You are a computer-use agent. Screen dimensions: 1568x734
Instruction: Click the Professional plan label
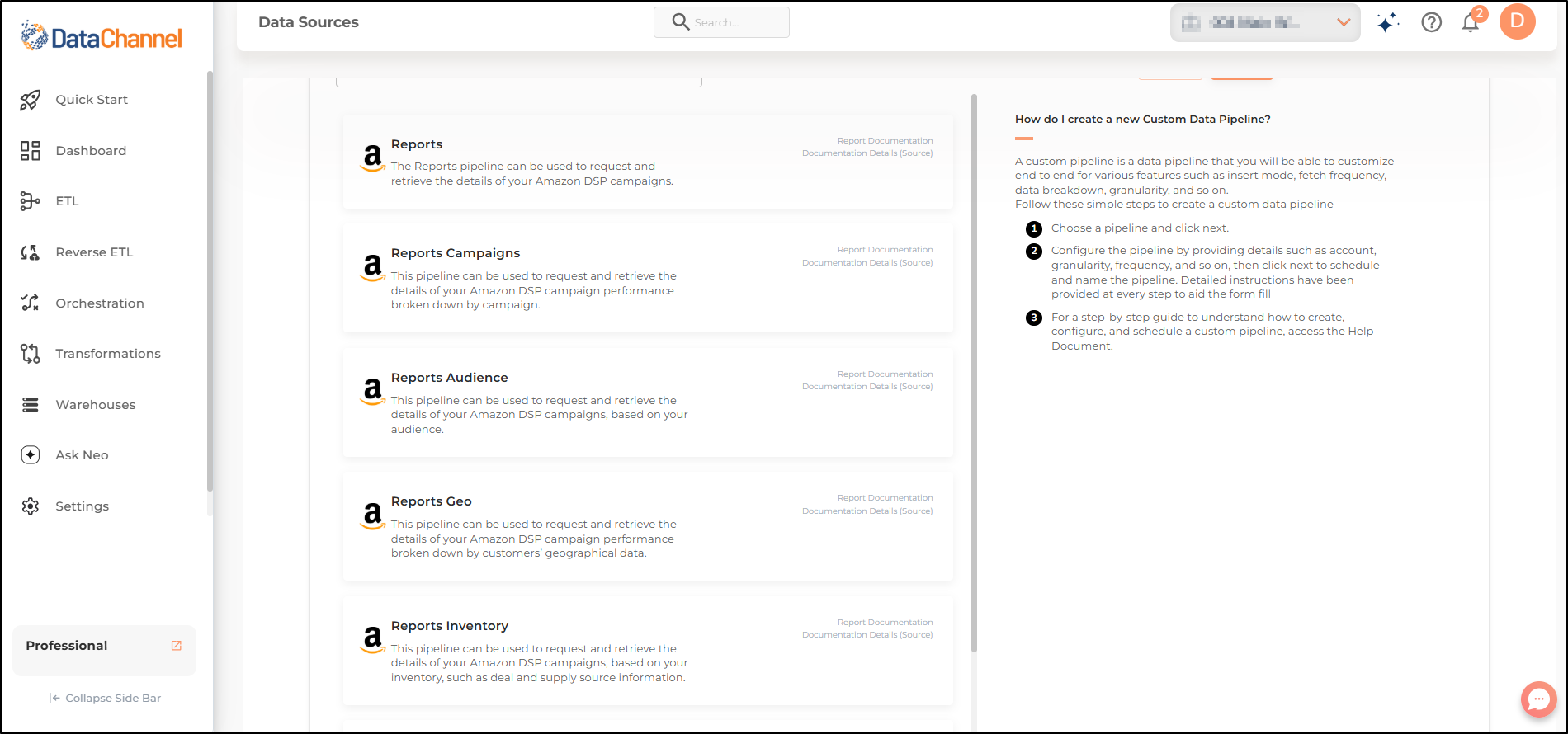tap(67, 646)
